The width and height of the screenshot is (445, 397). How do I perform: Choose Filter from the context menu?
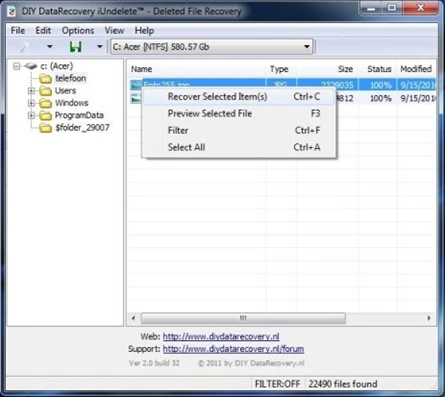point(239,130)
